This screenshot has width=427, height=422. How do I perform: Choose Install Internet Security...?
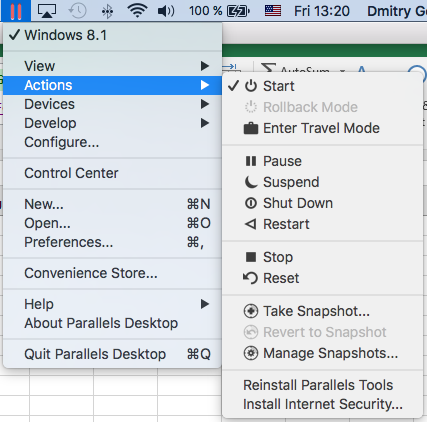click(x=322, y=404)
